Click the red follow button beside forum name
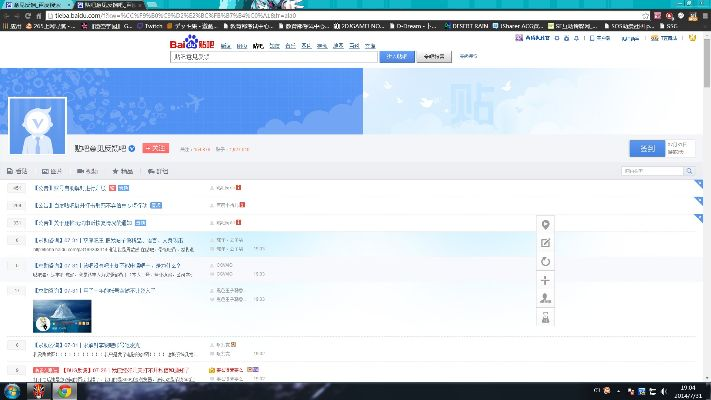This screenshot has width=711, height=400. (x=155, y=148)
